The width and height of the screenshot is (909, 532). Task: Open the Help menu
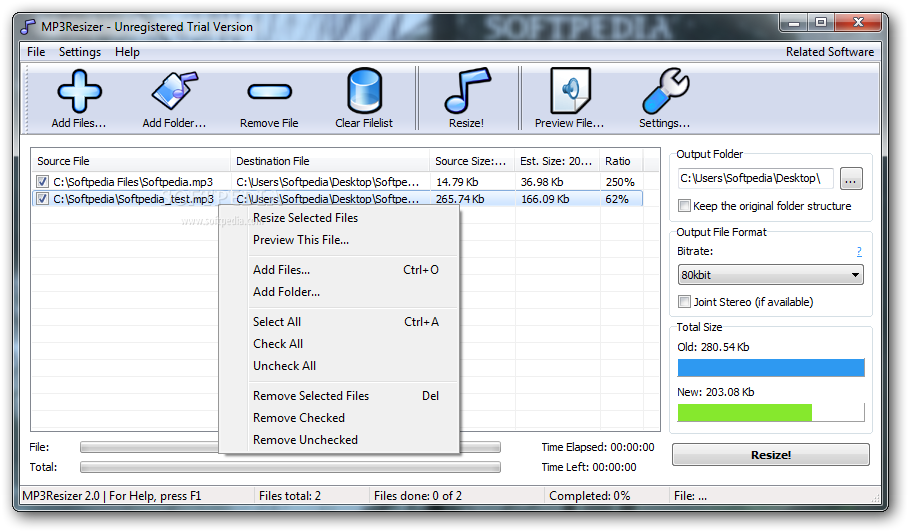tap(127, 52)
